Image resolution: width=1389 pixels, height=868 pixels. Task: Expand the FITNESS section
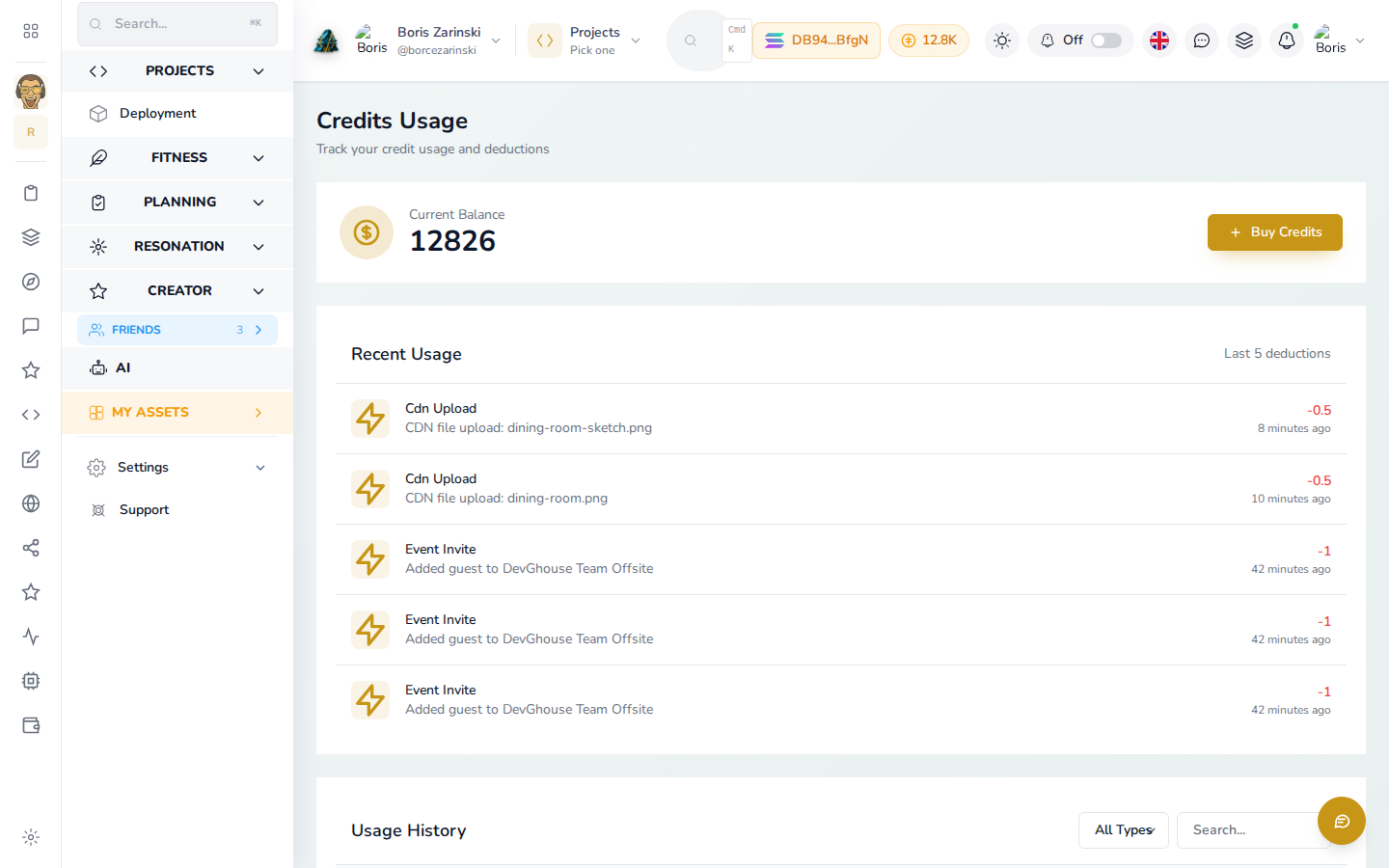tap(177, 158)
